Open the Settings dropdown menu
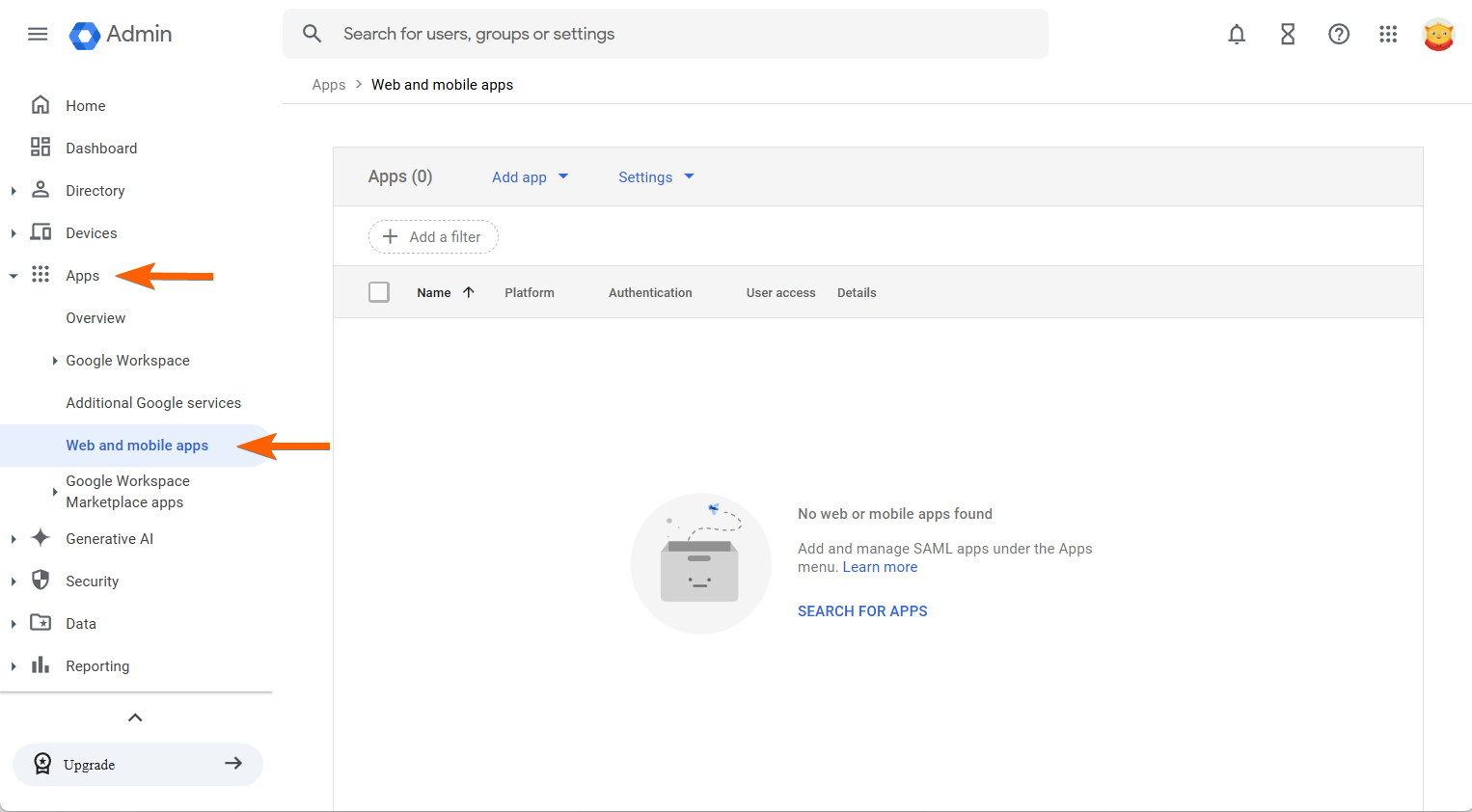 pos(656,177)
